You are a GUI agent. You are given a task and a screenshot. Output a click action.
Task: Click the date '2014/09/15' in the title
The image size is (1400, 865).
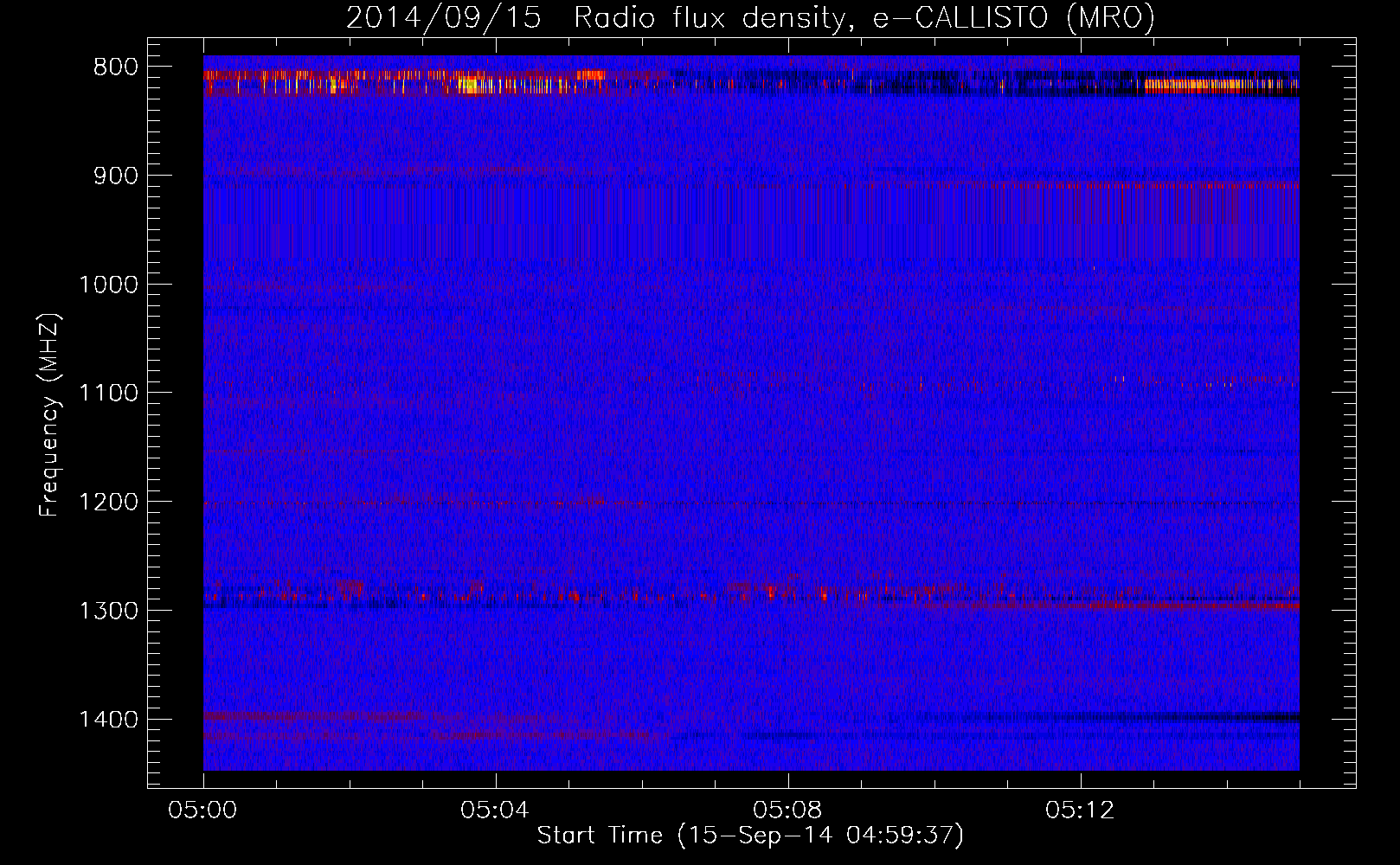tap(444, 18)
